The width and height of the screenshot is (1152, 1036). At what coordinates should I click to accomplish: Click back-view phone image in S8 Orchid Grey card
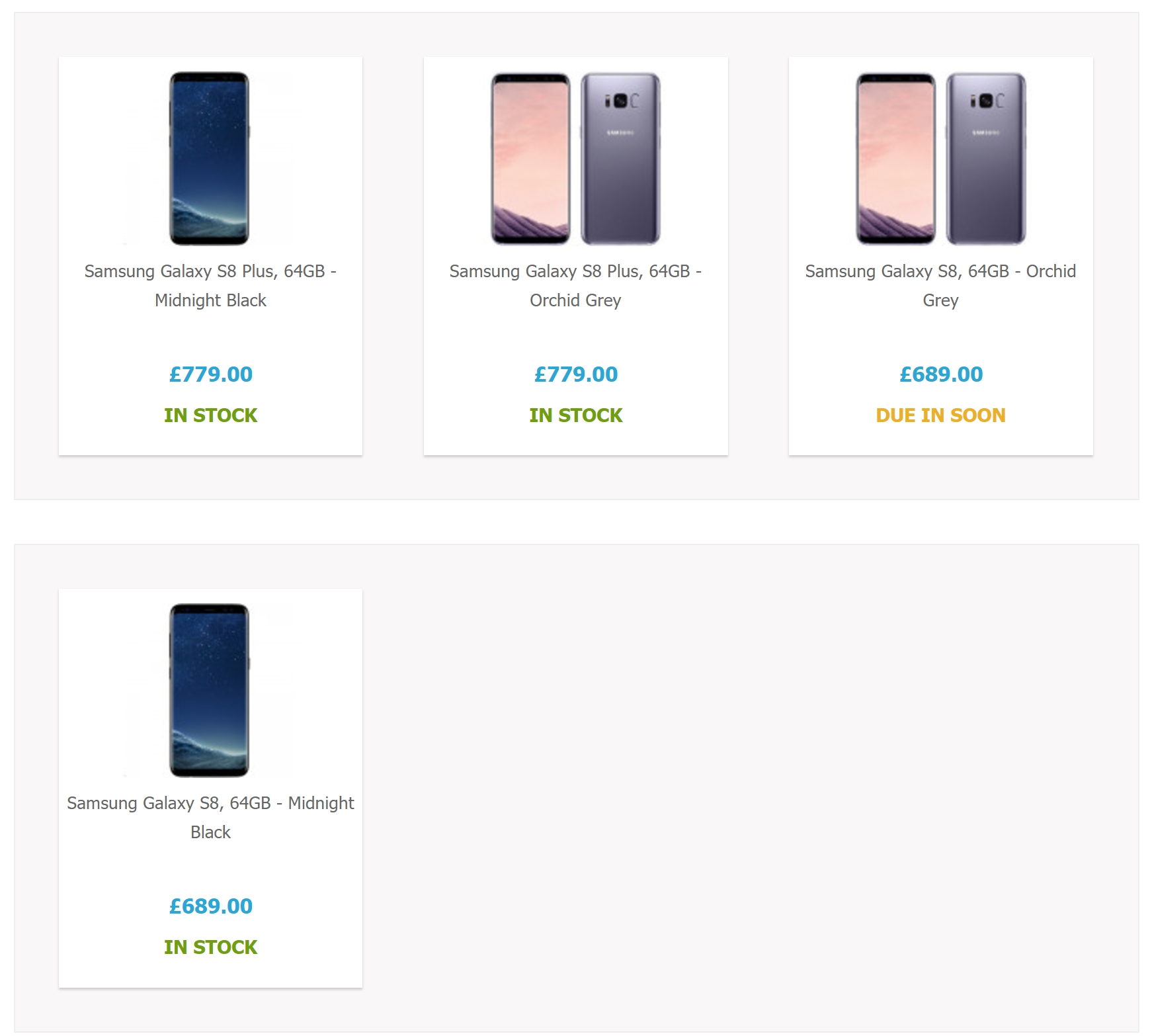tap(985, 159)
